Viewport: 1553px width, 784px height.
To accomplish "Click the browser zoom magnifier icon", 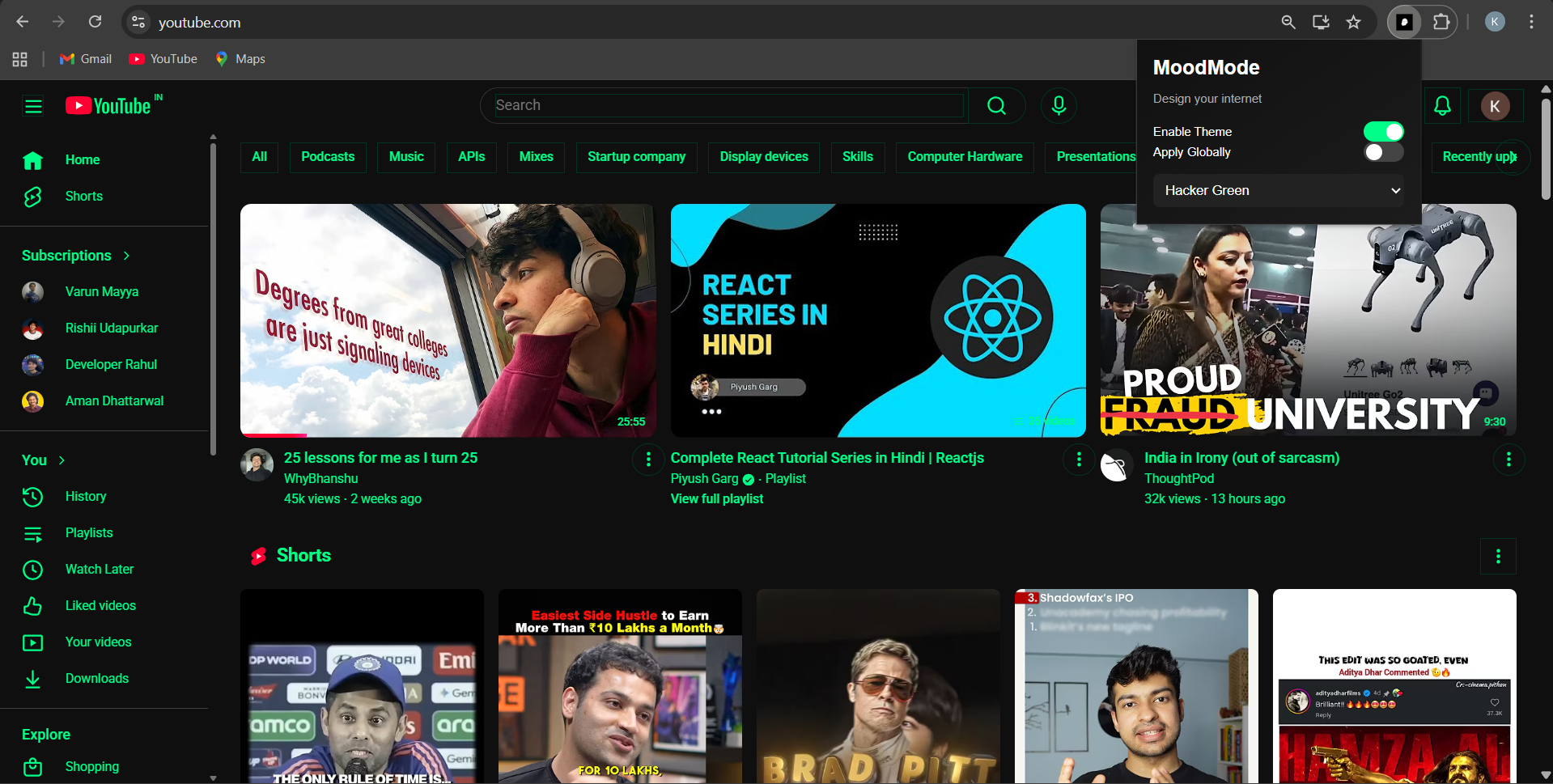I will [1288, 23].
